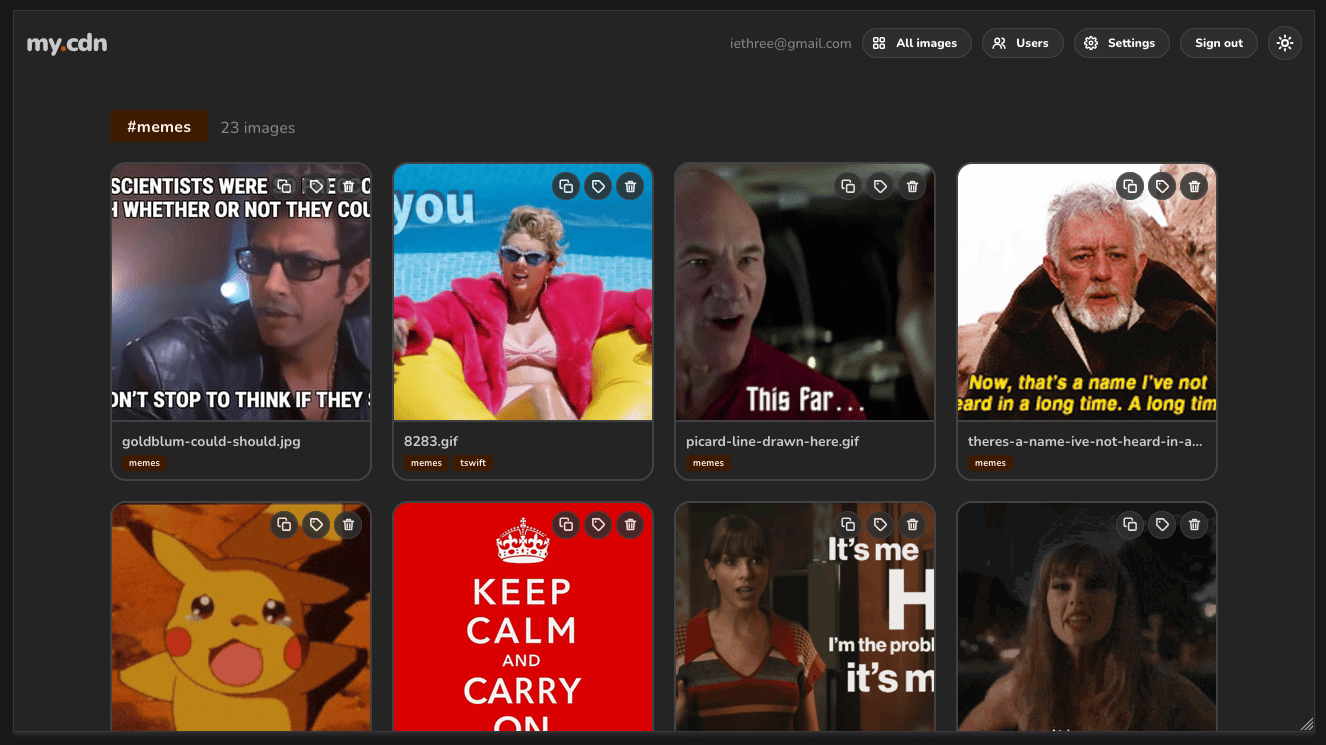This screenshot has width=1326, height=745.
Task: Delete goldblum-could-should.jpg with trash icon
Action: (x=348, y=186)
